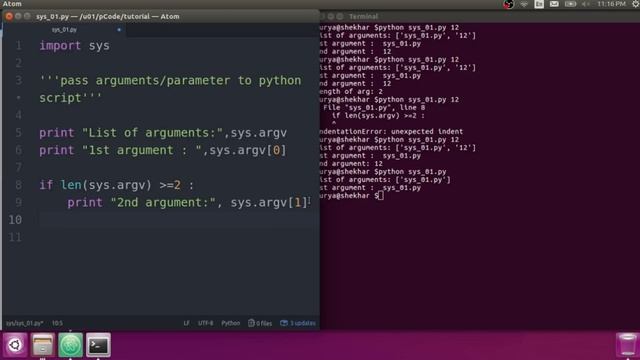The image size is (640, 360).
Task: Click the Terminal prompt cursor after surya@shekhar $
Action: point(380,196)
